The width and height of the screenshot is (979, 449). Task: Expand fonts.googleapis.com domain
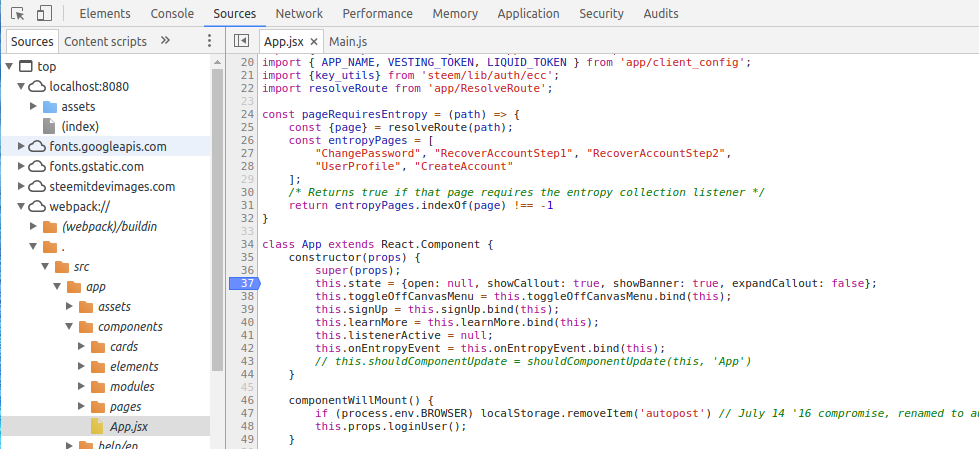[x=22, y=146]
